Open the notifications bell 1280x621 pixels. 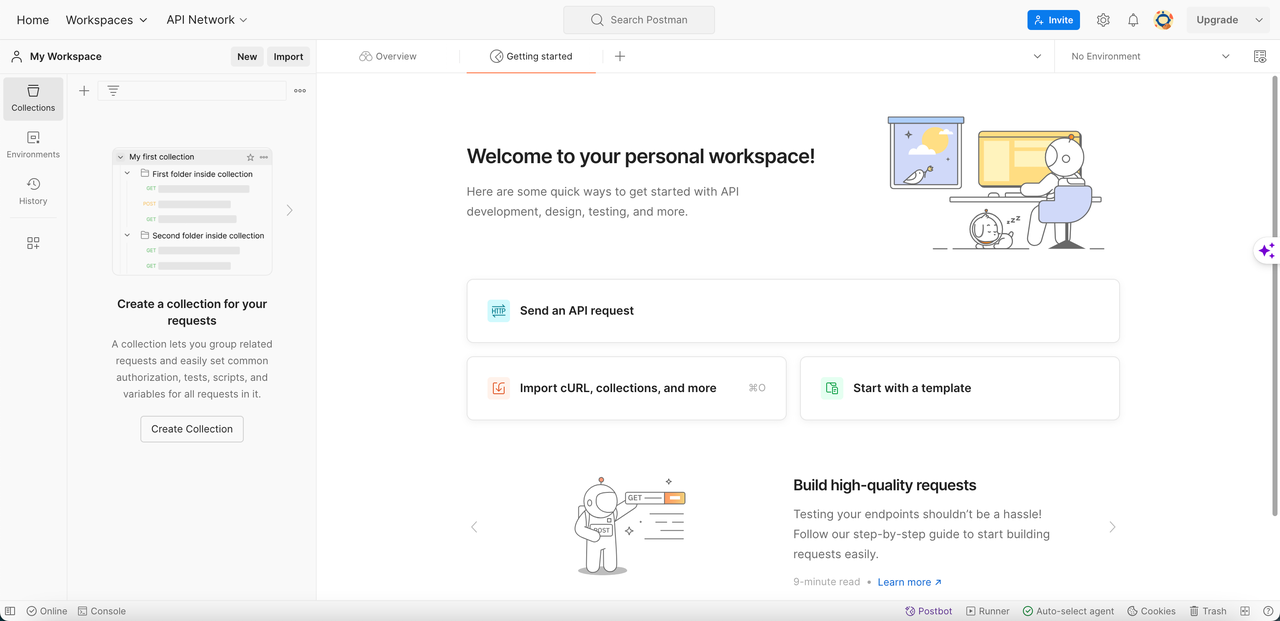pyautogui.click(x=1133, y=20)
